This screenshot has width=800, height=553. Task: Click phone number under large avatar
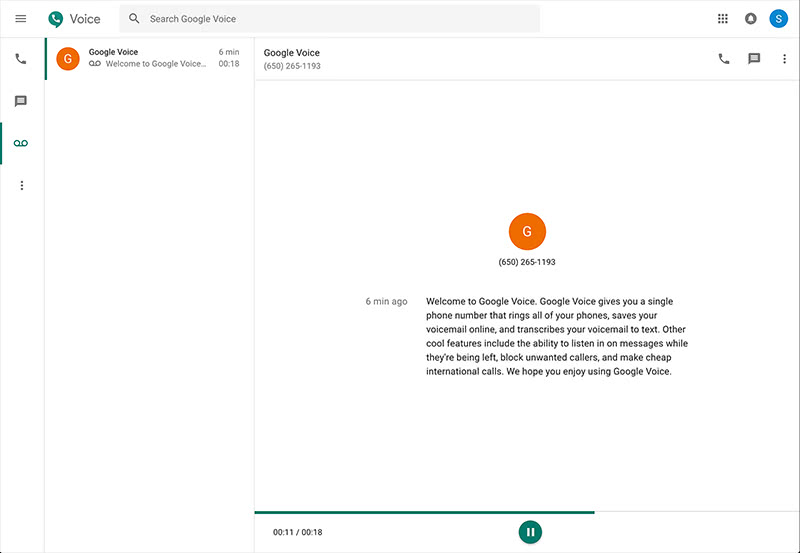(527, 262)
